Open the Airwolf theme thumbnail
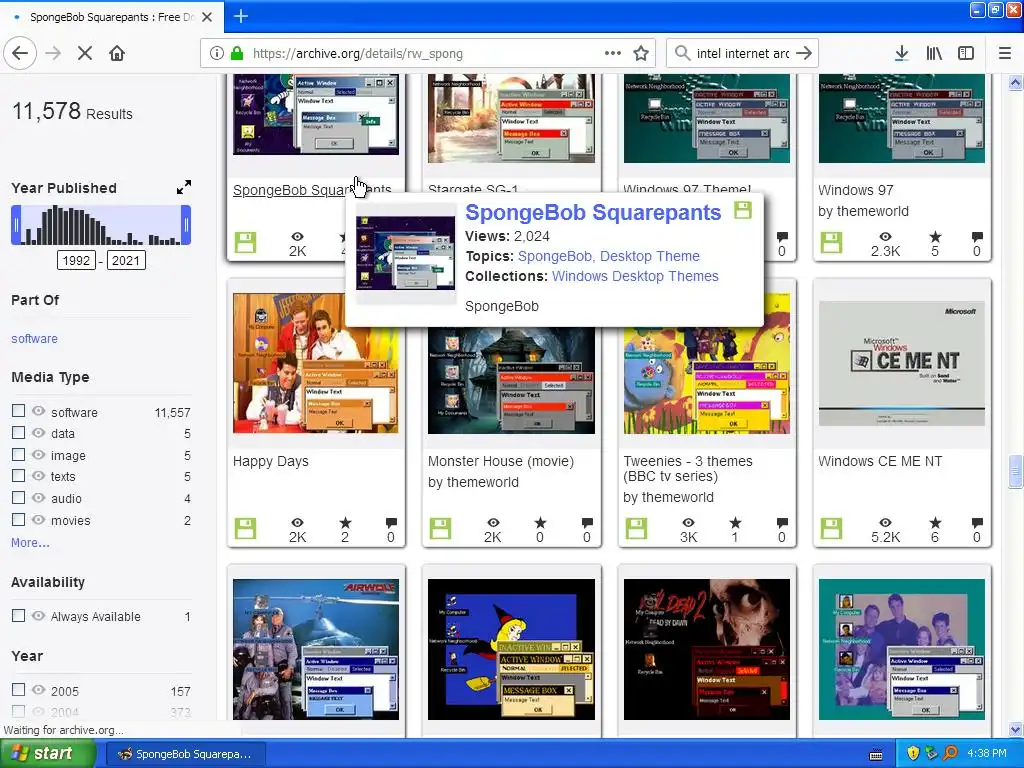The width and height of the screenshot is (1024, 768). tap(316, 649)
